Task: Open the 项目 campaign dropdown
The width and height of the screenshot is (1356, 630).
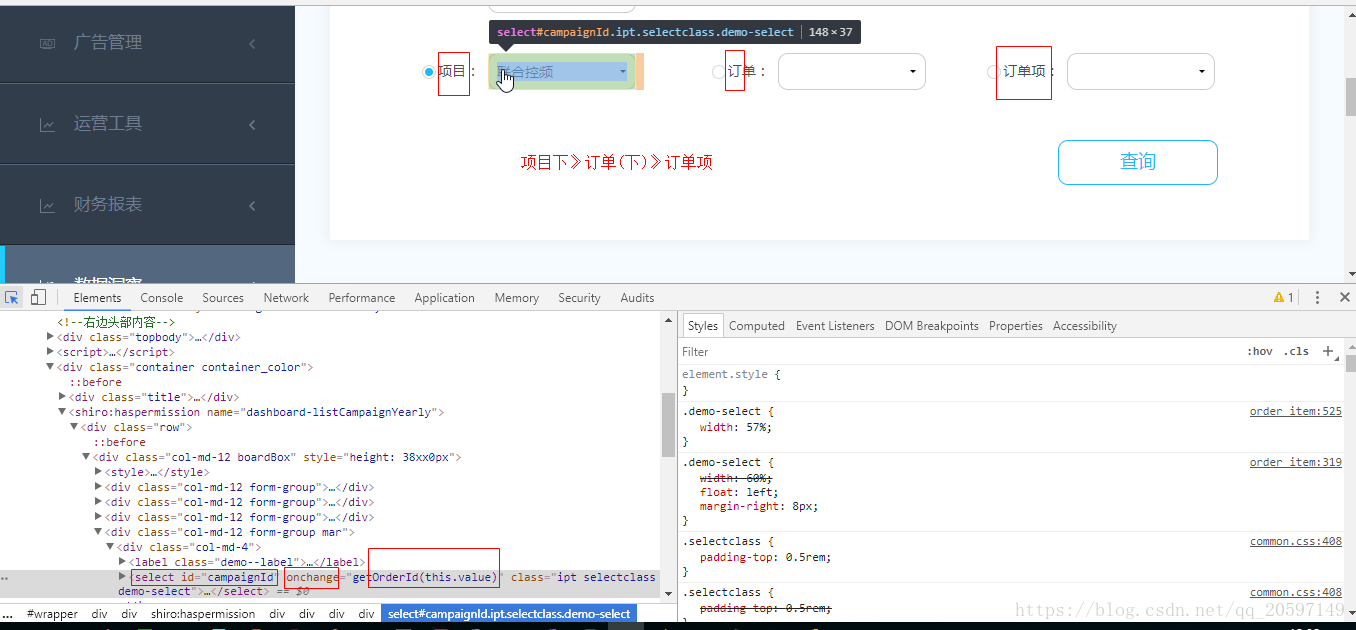Action: click(x=562, y=72)
